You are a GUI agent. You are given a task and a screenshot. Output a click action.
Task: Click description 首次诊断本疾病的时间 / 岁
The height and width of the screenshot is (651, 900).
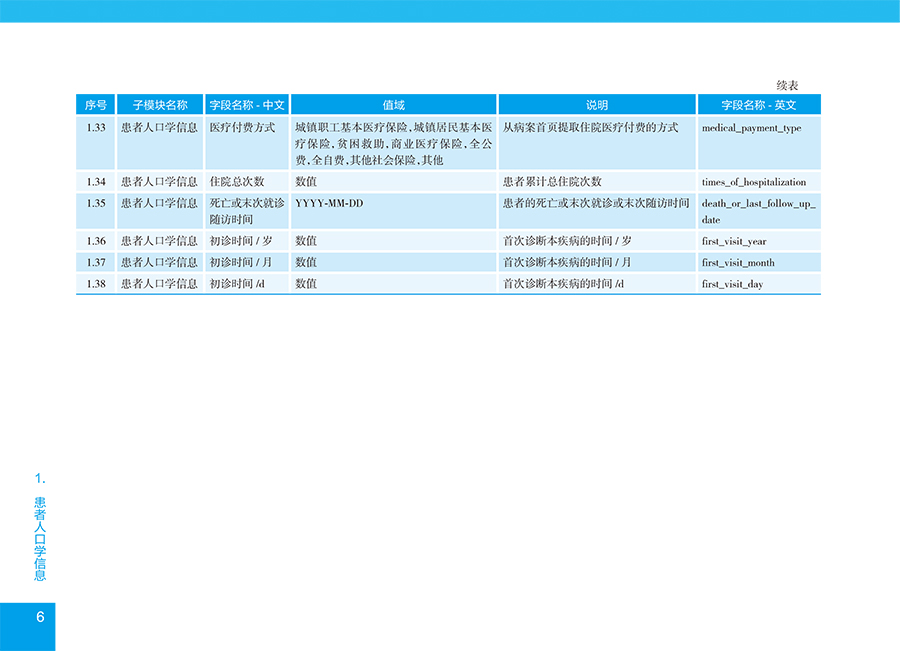[567, 241]
